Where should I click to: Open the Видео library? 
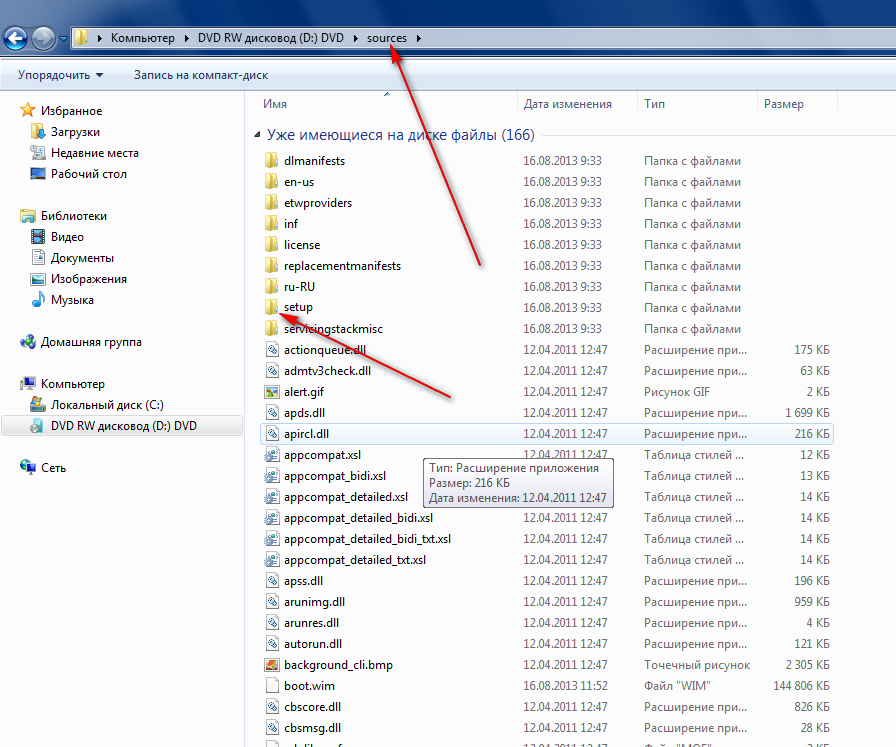point(67,237)
